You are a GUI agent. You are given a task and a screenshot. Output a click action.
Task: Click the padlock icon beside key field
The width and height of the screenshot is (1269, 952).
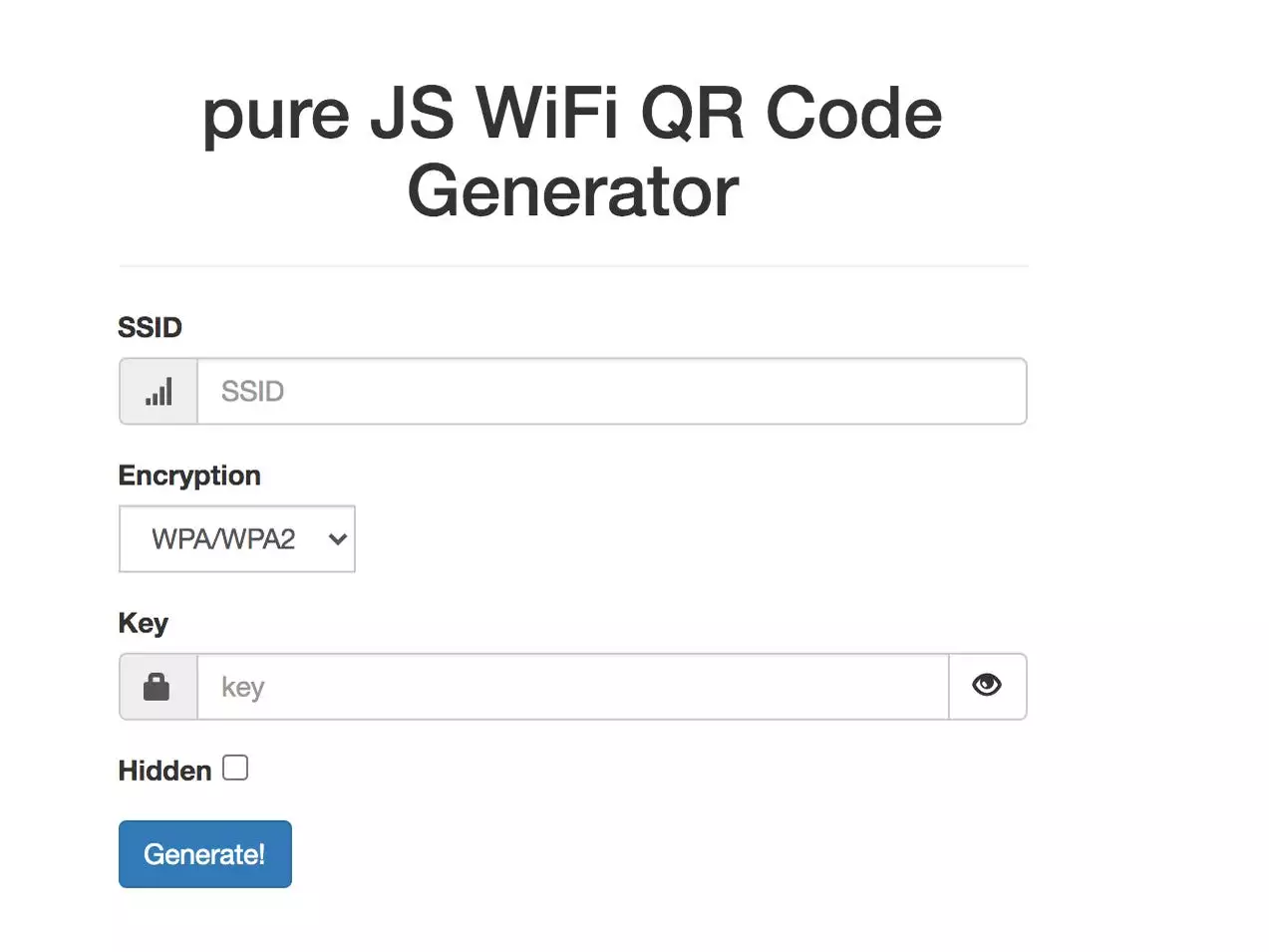[x=158, y=687]
